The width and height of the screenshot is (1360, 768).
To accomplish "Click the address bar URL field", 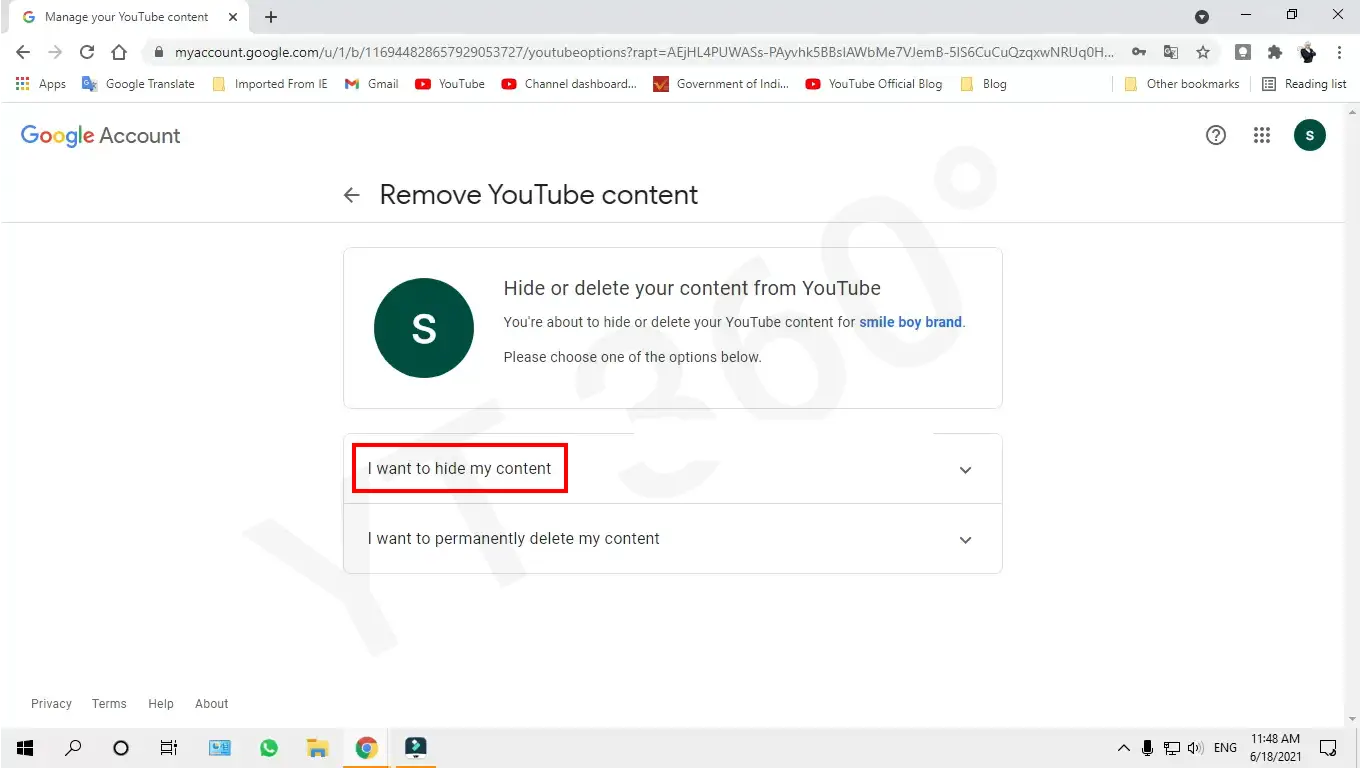I will pos(644,52).
